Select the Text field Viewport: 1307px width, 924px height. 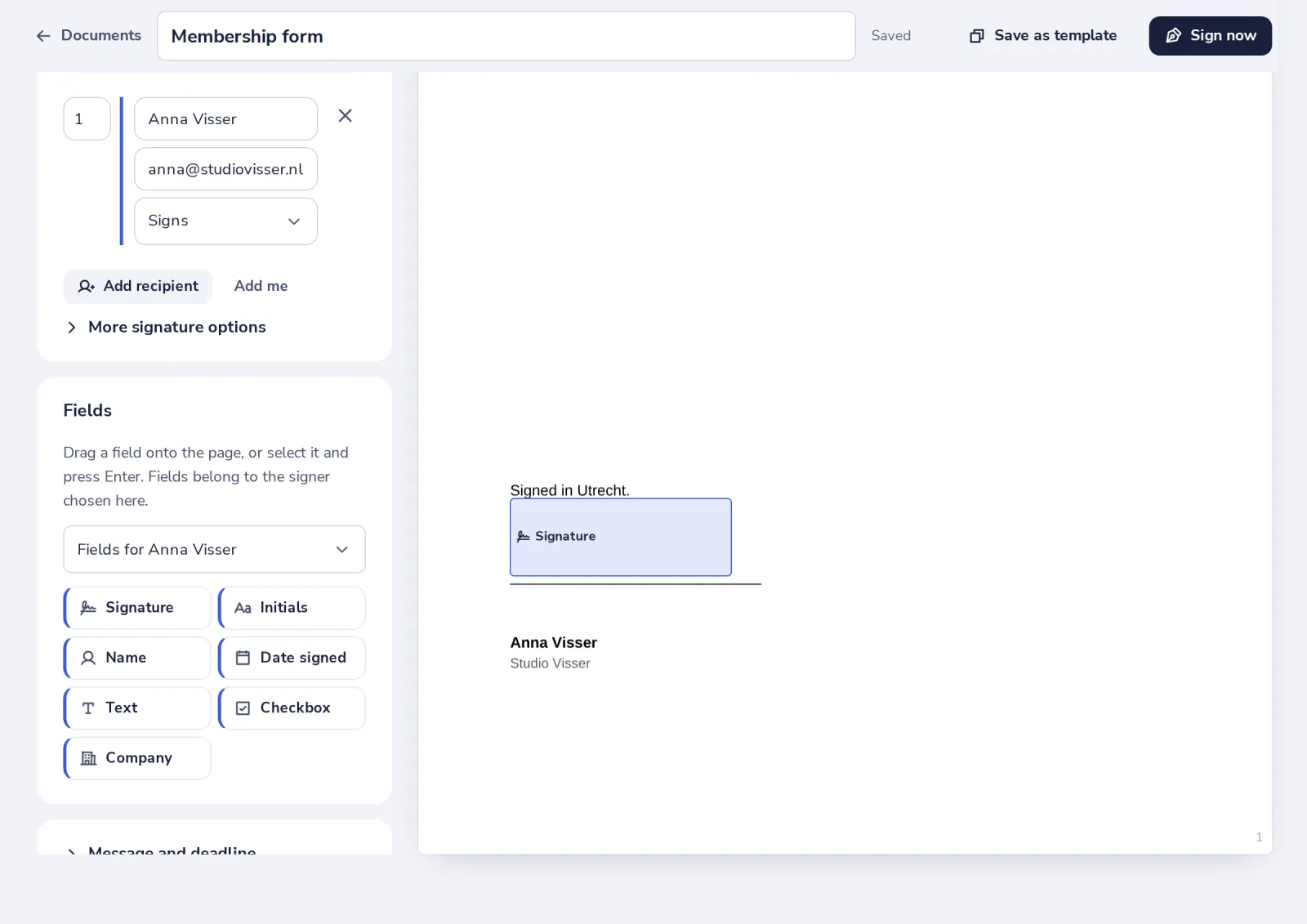[x=137, y=708]
